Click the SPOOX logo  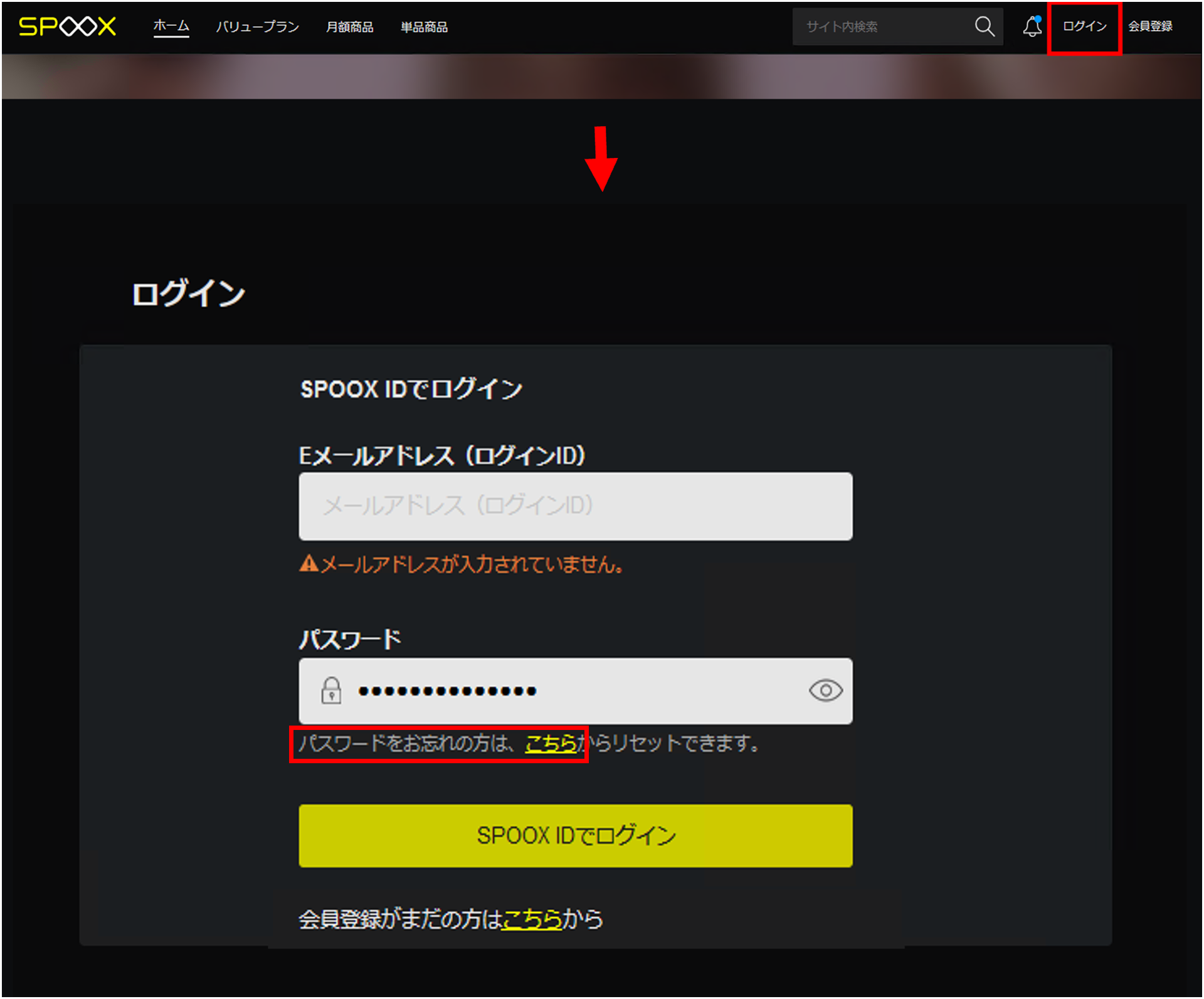click(67, 26)
